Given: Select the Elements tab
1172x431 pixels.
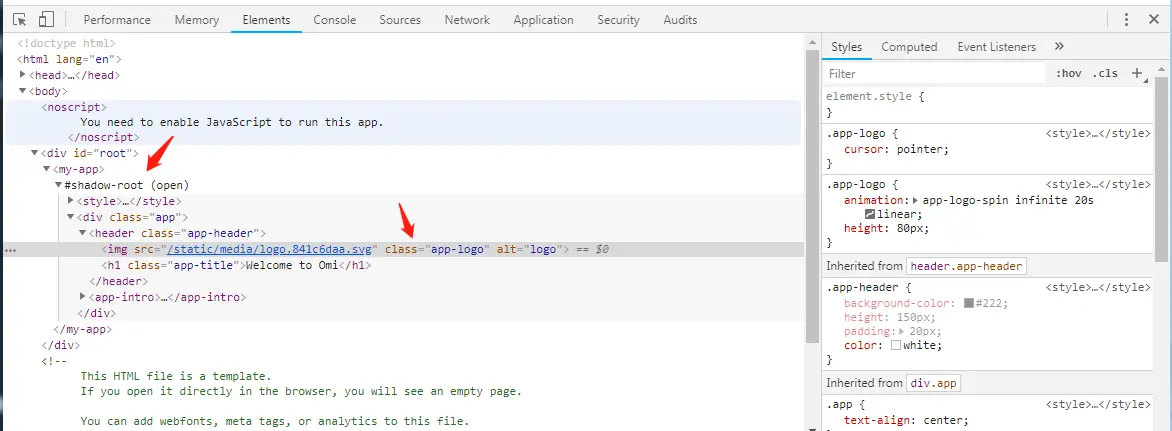Looking at the screenshot, I should [266, 20].
